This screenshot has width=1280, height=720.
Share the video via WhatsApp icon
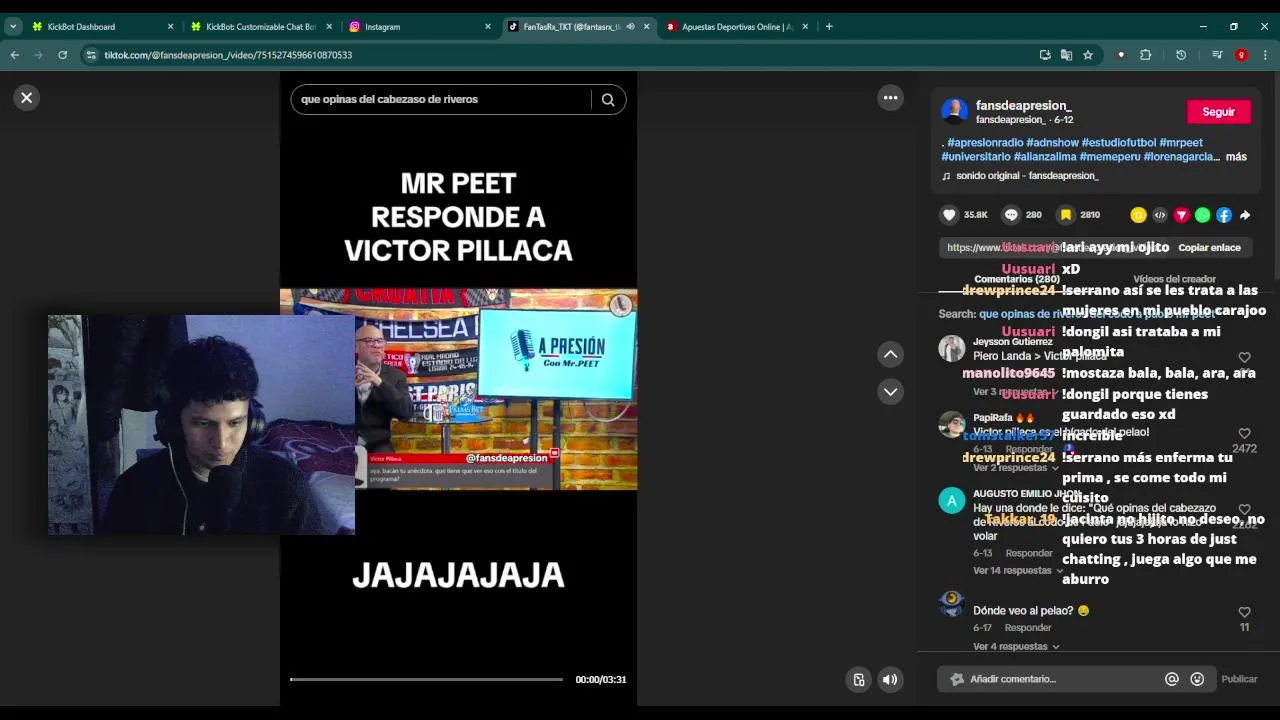(x=1202, y=215)
